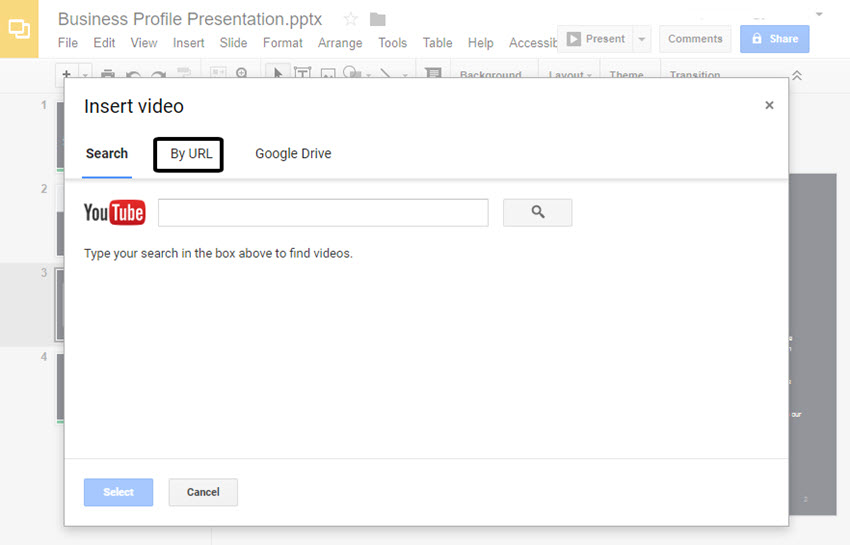Click the Theme toolbar button

point(626,75)
